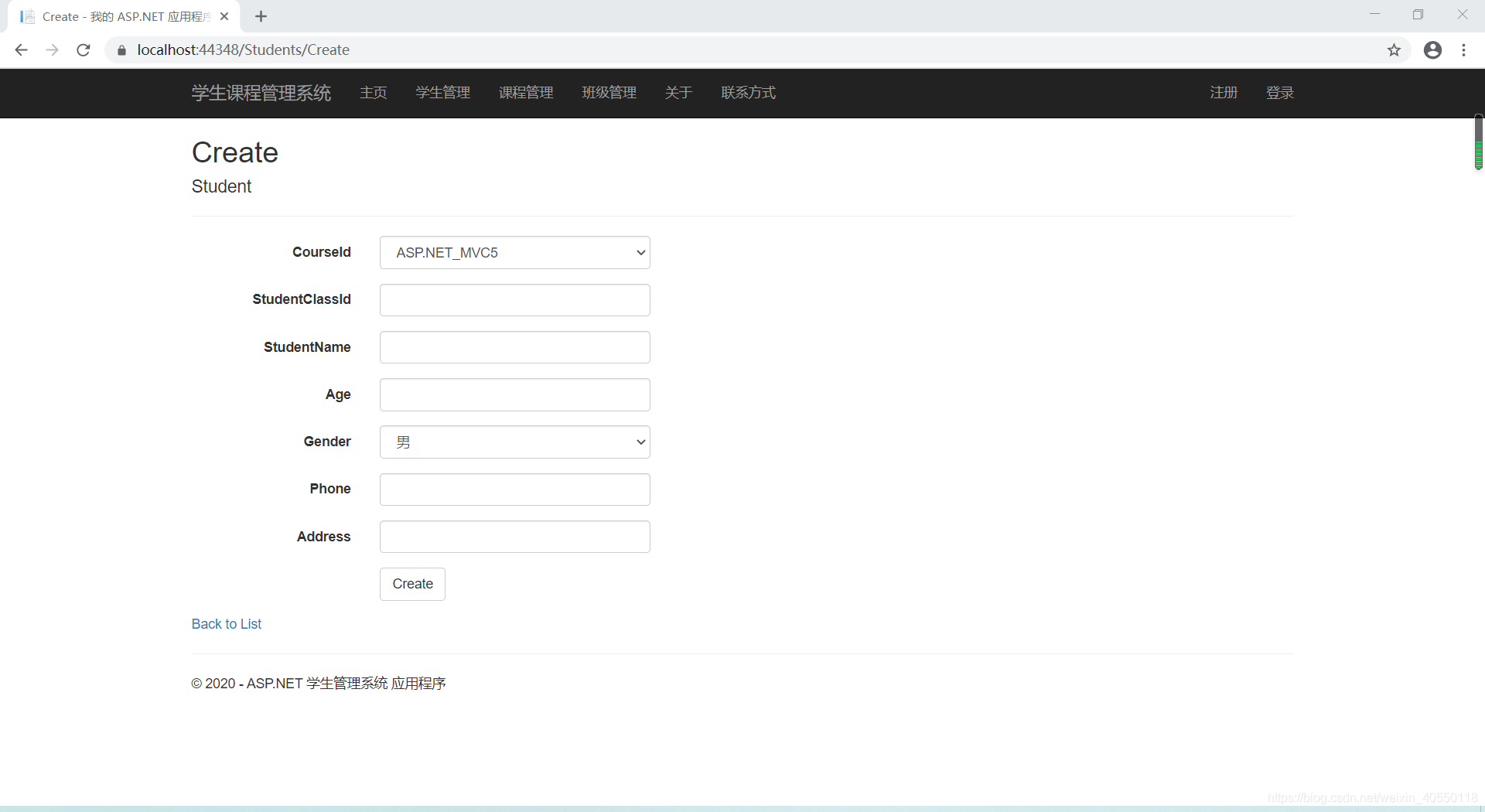Click the 登录 login link
1485x812 pixels.
tap(1280, 93)
